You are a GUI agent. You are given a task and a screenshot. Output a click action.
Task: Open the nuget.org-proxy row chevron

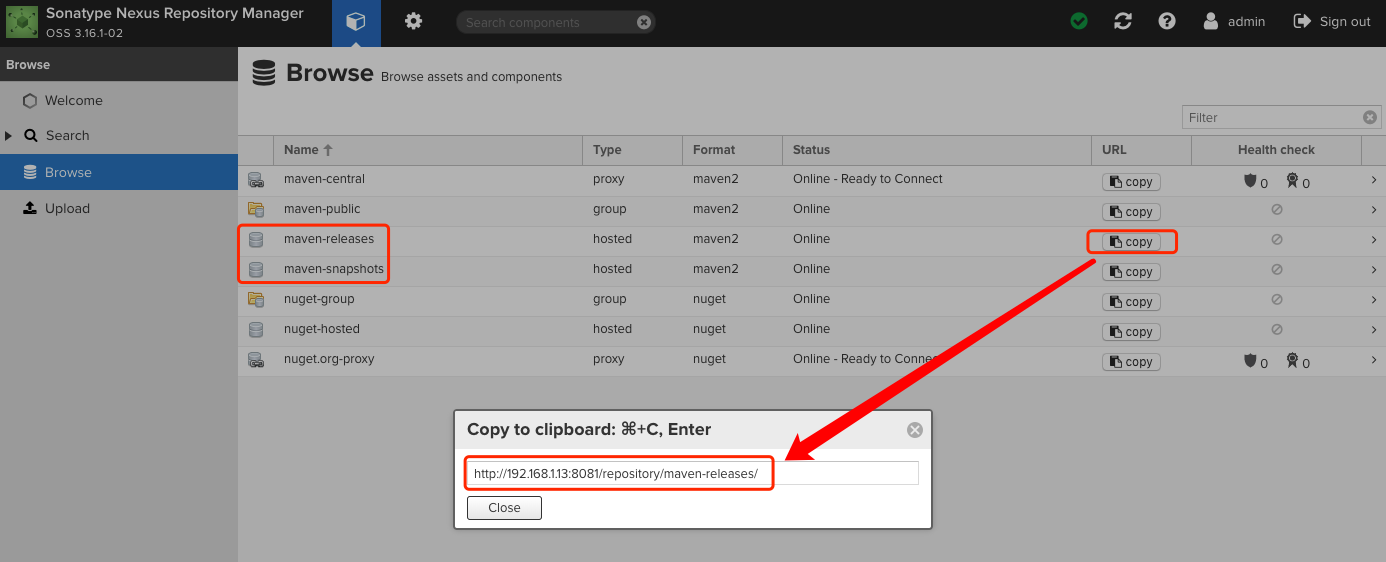click(x=1374, y=360)
